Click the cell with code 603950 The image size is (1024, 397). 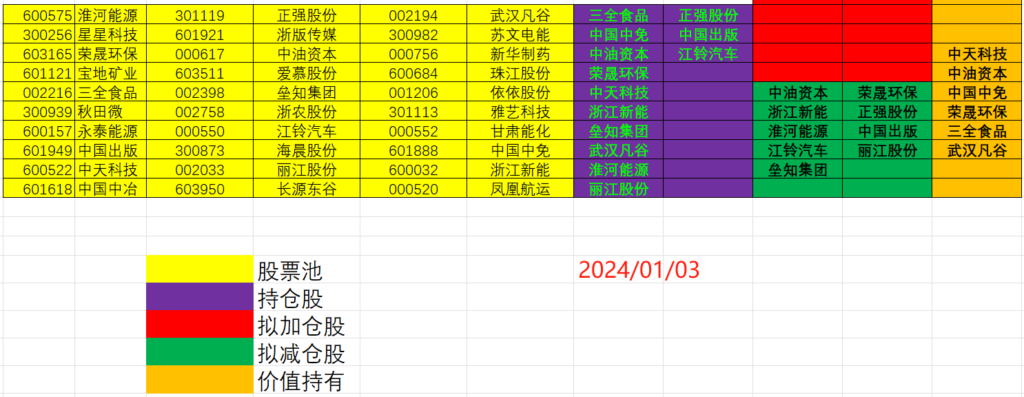coord(200,189)
